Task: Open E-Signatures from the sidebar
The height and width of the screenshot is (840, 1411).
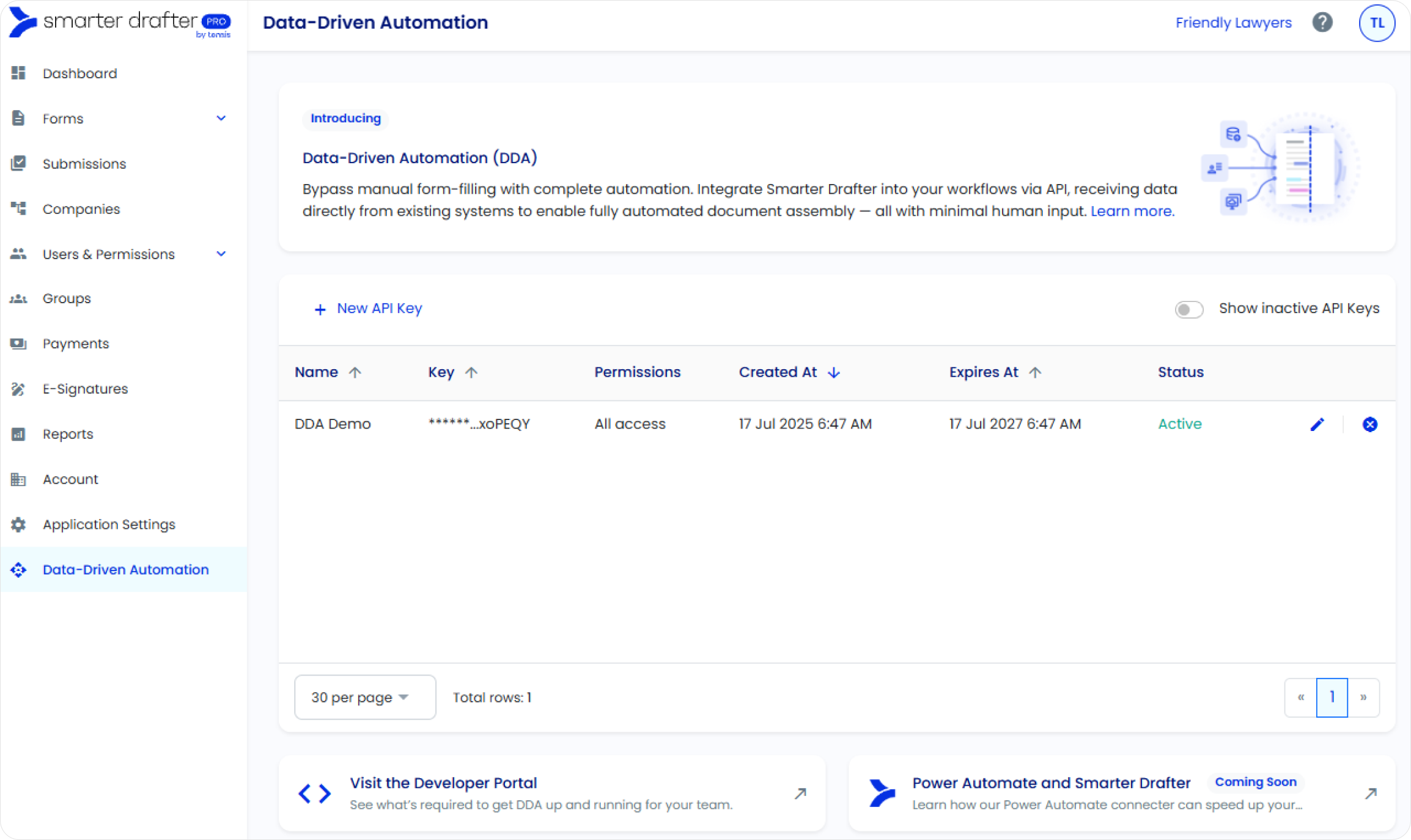Action: [123, 389]
